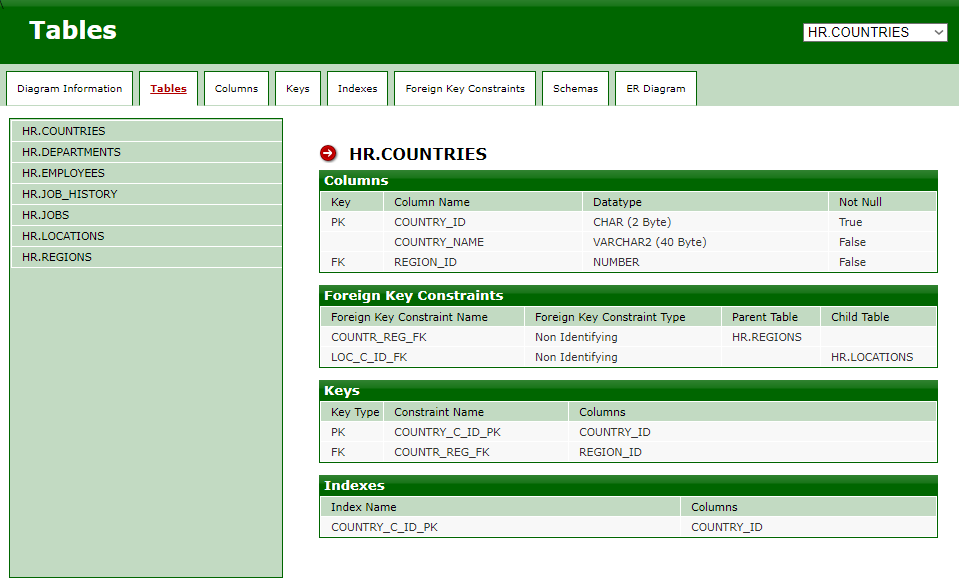Switch to the Diagram Information tab
This screenshot has height=580, width=959.
69,88
